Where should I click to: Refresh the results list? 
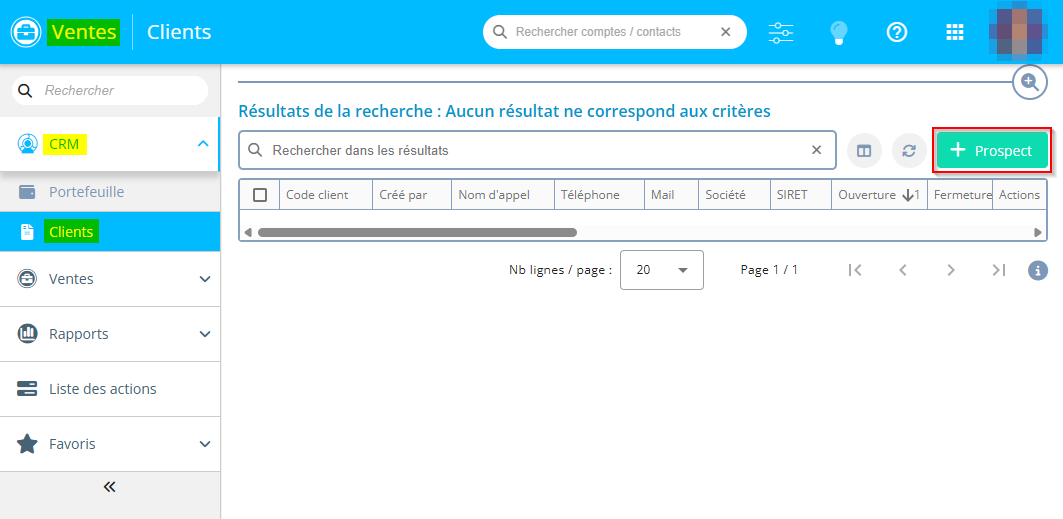click(x=909, y=151)
